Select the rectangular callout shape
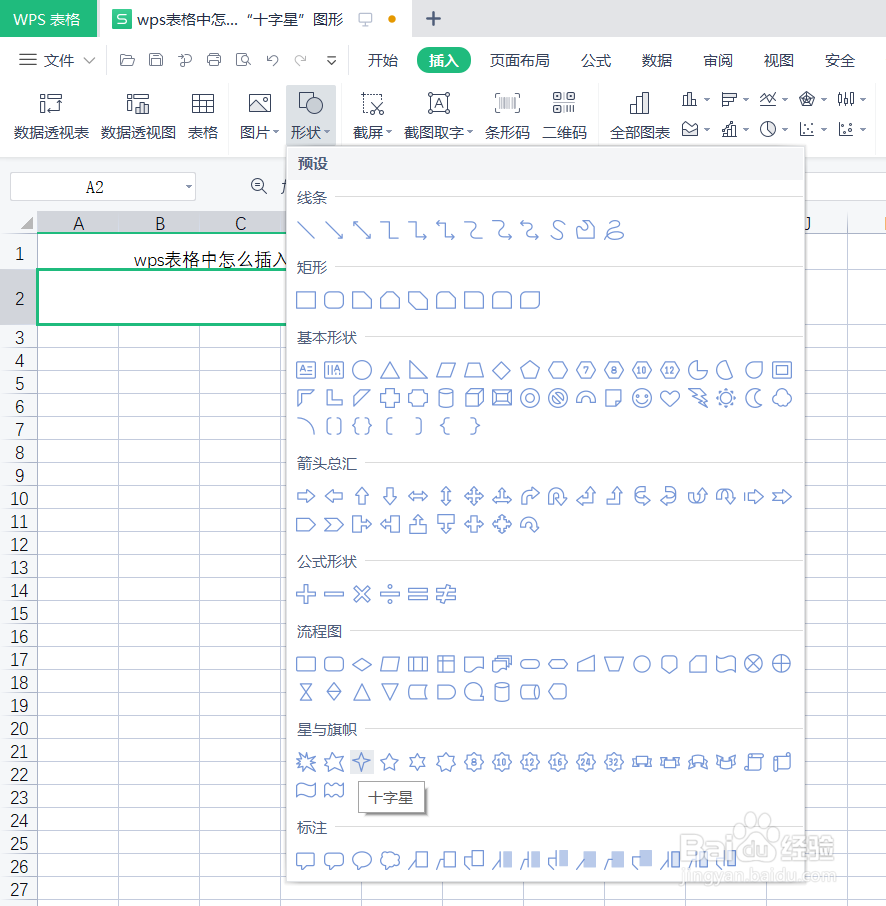The image size is (886, 906). [x=306, y=860]
